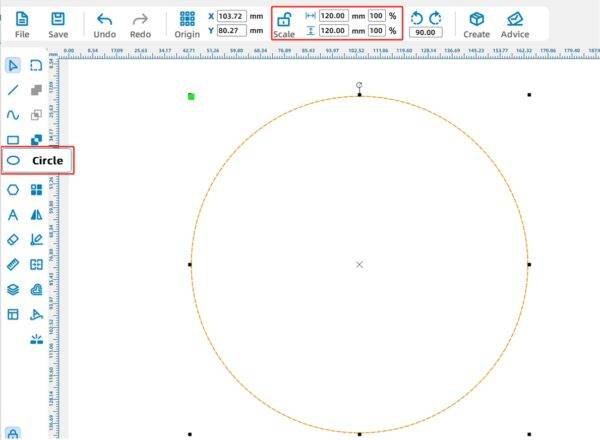Viewport: 600px width, 440px height.
Task: Click the X position input field
Action: [232, 17]
